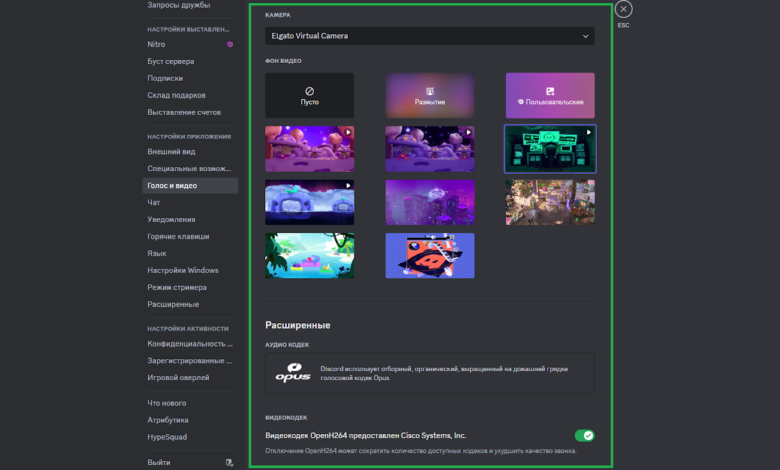Image resolution: width=780 pixels, height=470 pixels.
Task: Click the logout icon next to Выйти
Action: click(x=230, y=462)
